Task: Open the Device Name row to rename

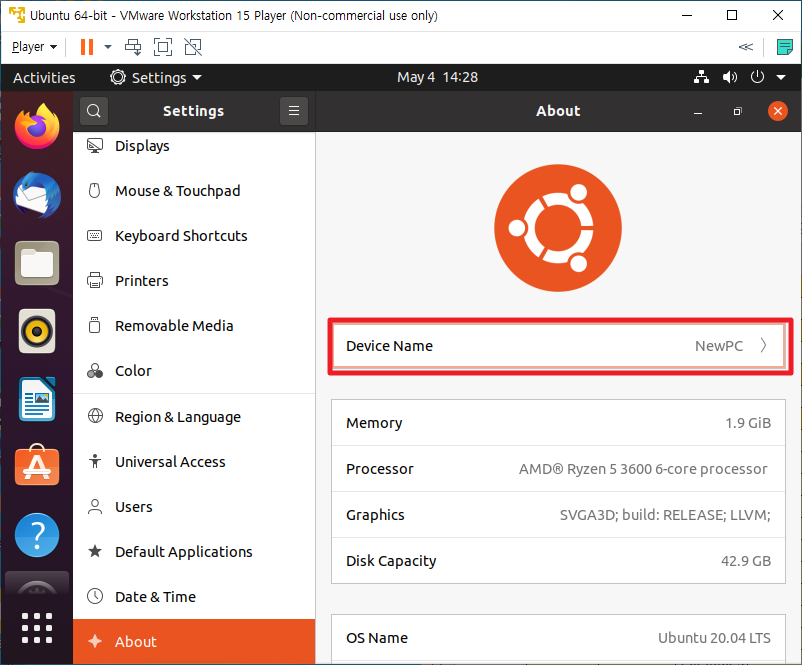Action: click(x=559, y=346)
